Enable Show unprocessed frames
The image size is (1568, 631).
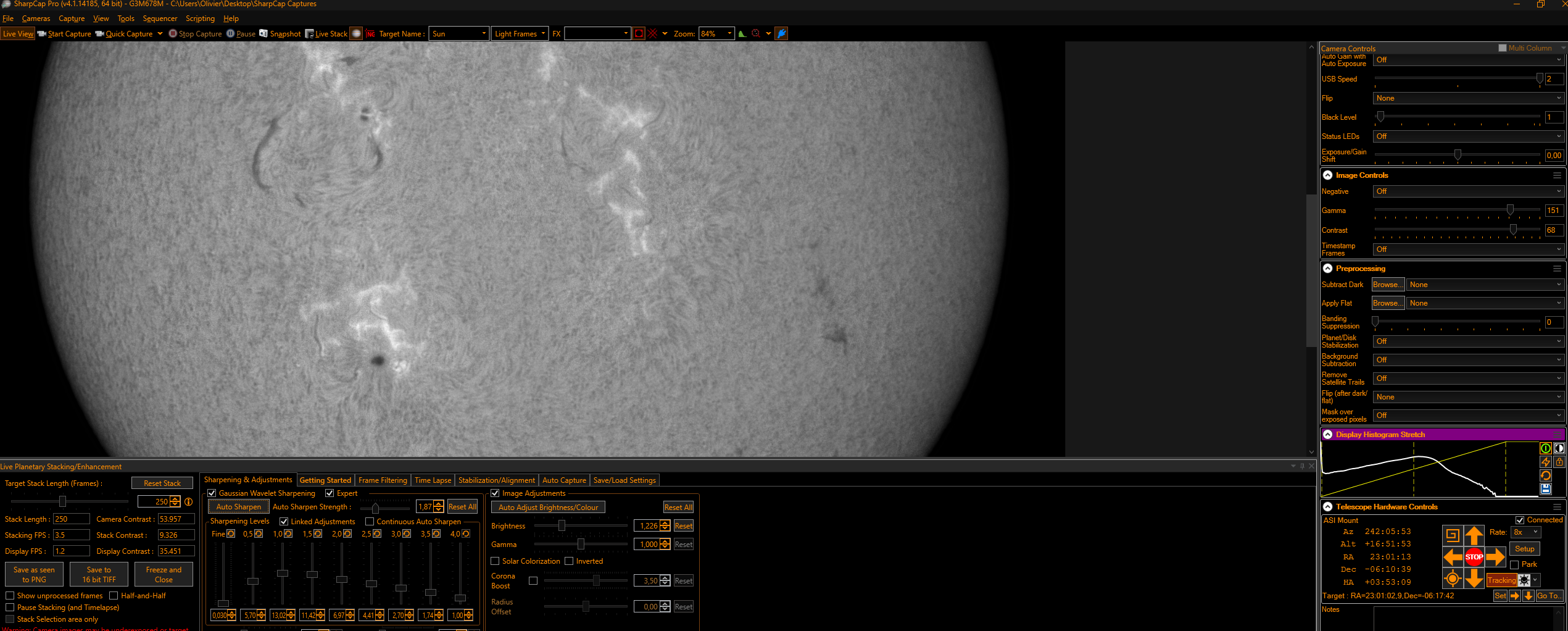[x=10, y=596]
